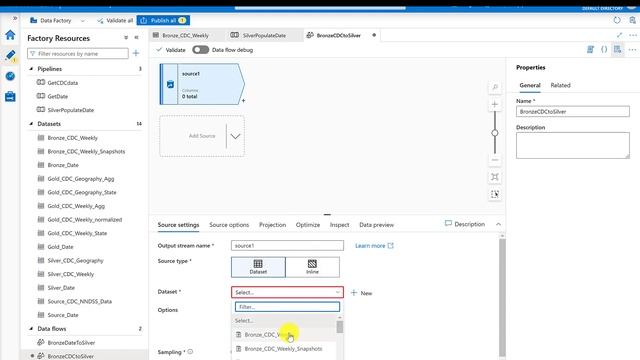Switch to Data preview tab
Viewport: 640px width, 360px height.
(376, 225)
